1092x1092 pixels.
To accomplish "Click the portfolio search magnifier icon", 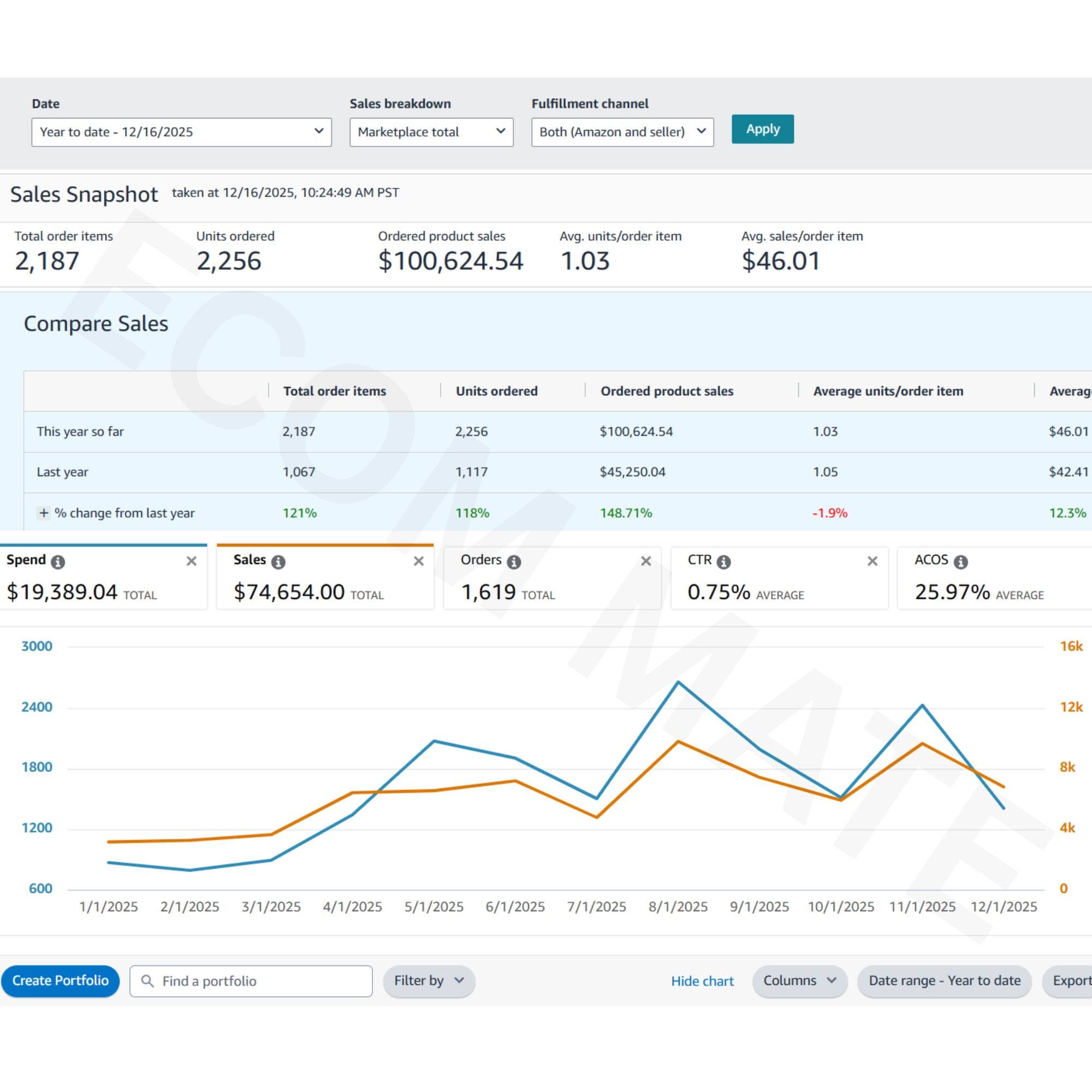I will tap(147, 981).
